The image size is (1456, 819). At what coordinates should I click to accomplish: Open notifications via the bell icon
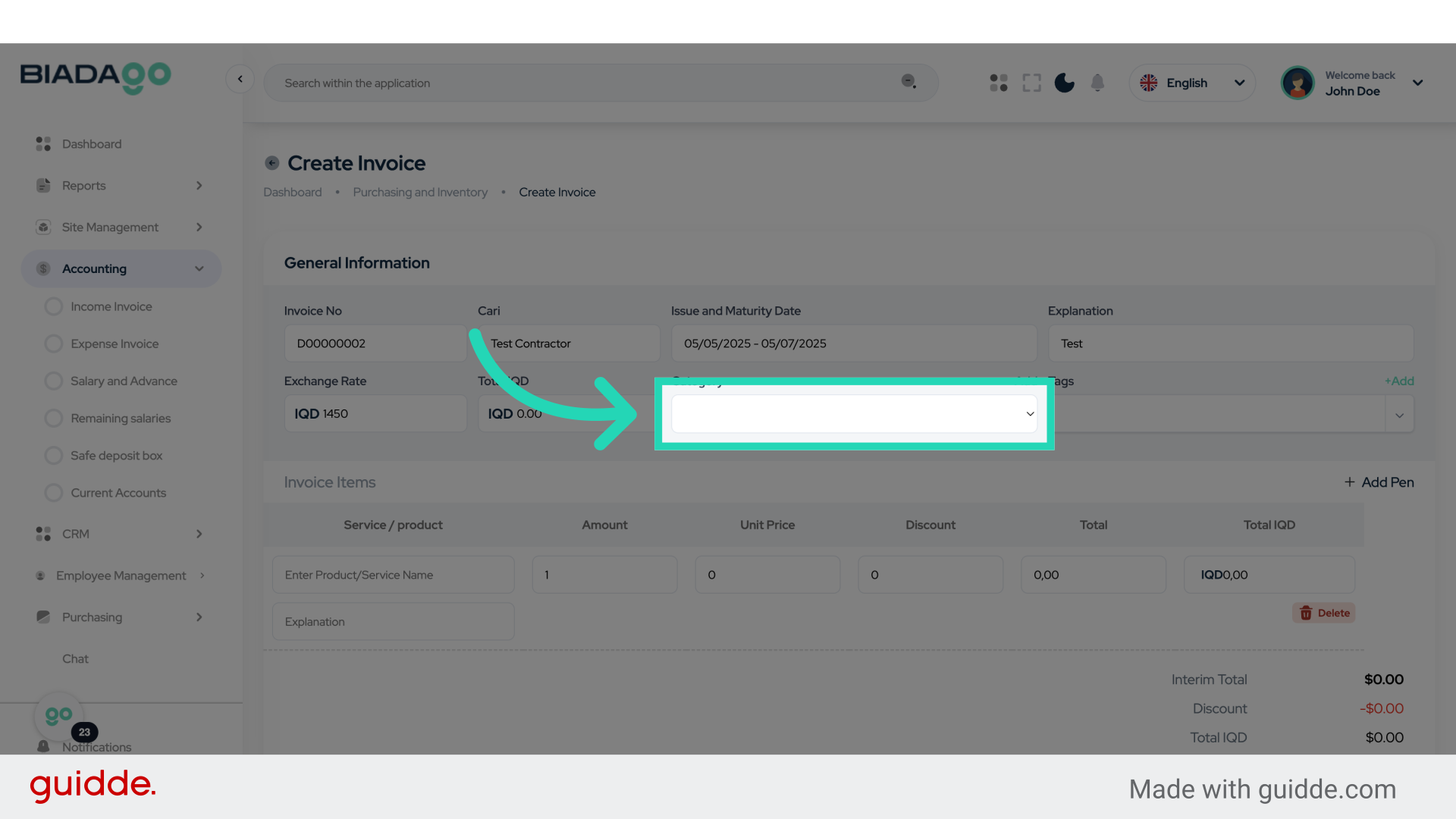tap(1097, 83)
